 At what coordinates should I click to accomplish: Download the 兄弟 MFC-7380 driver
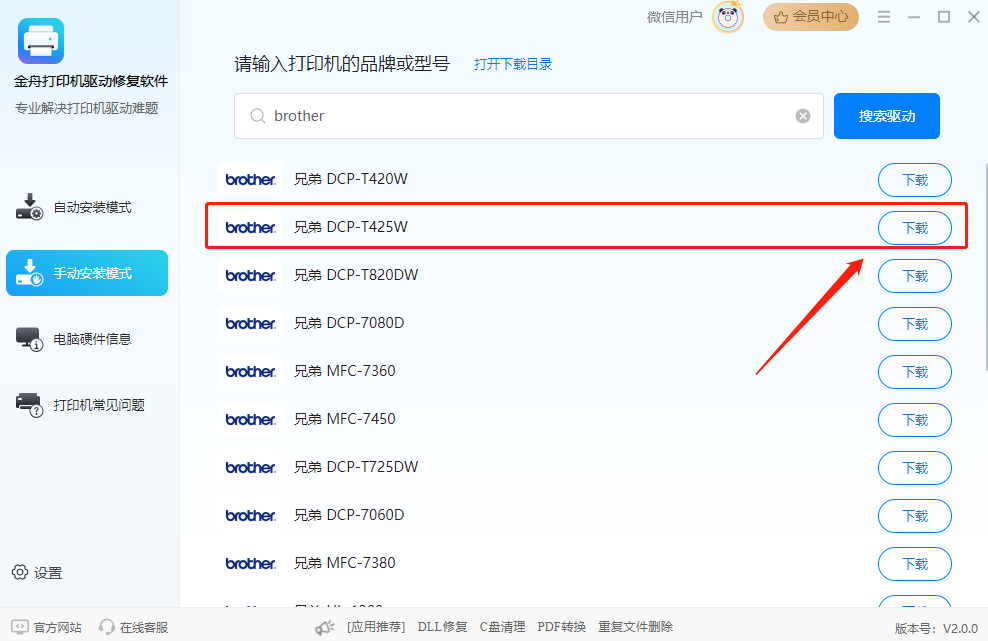914,563
